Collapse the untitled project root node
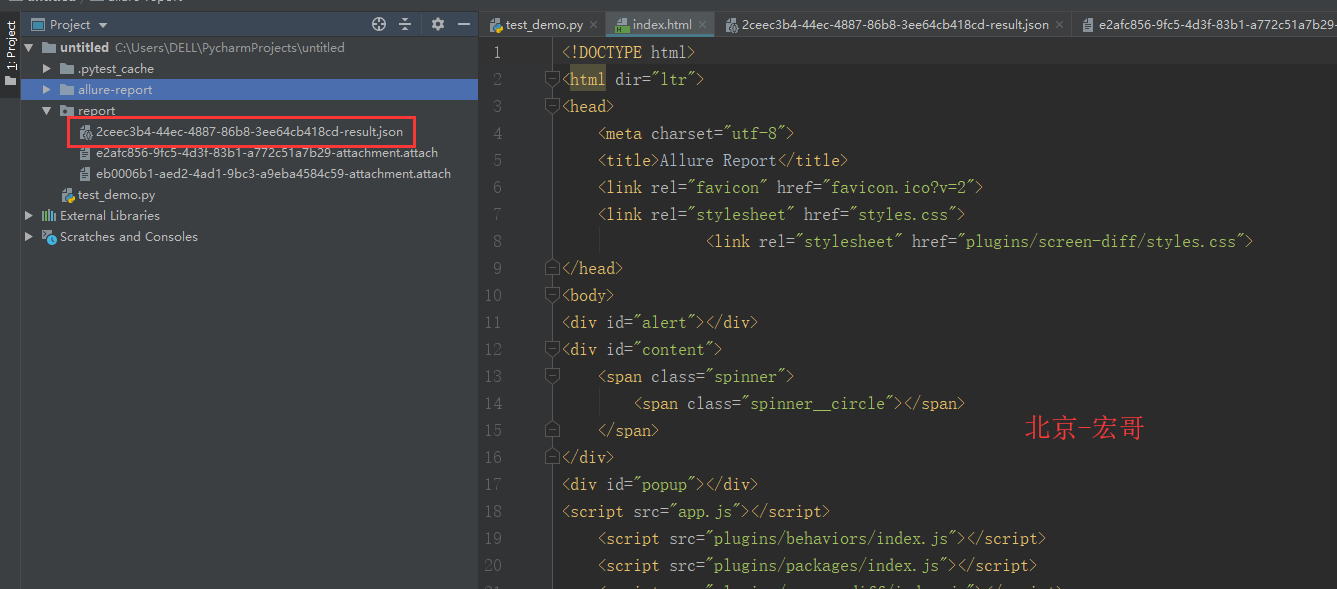 28,47
